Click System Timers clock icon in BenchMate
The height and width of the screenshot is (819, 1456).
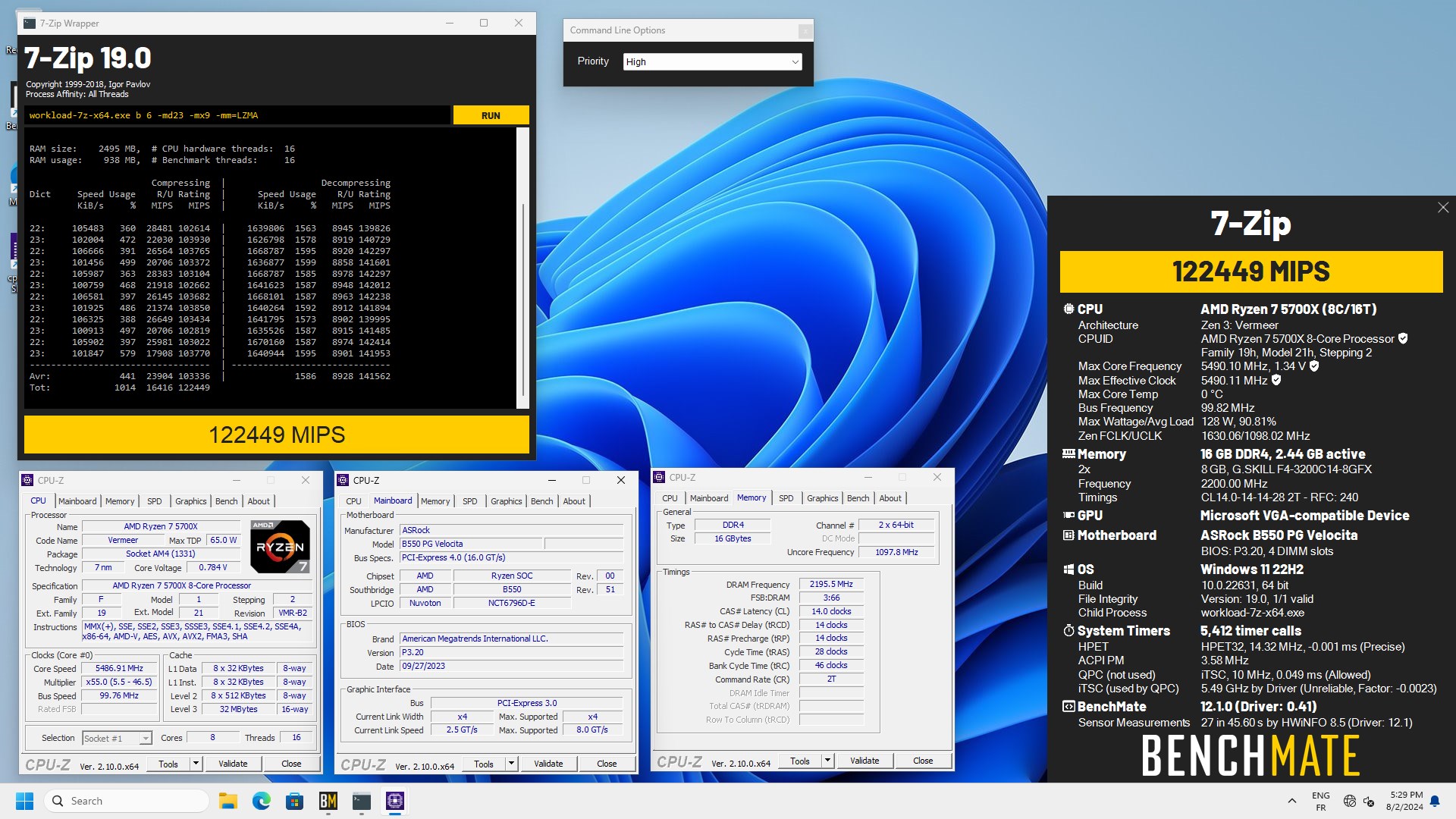tap(1068, 631)
